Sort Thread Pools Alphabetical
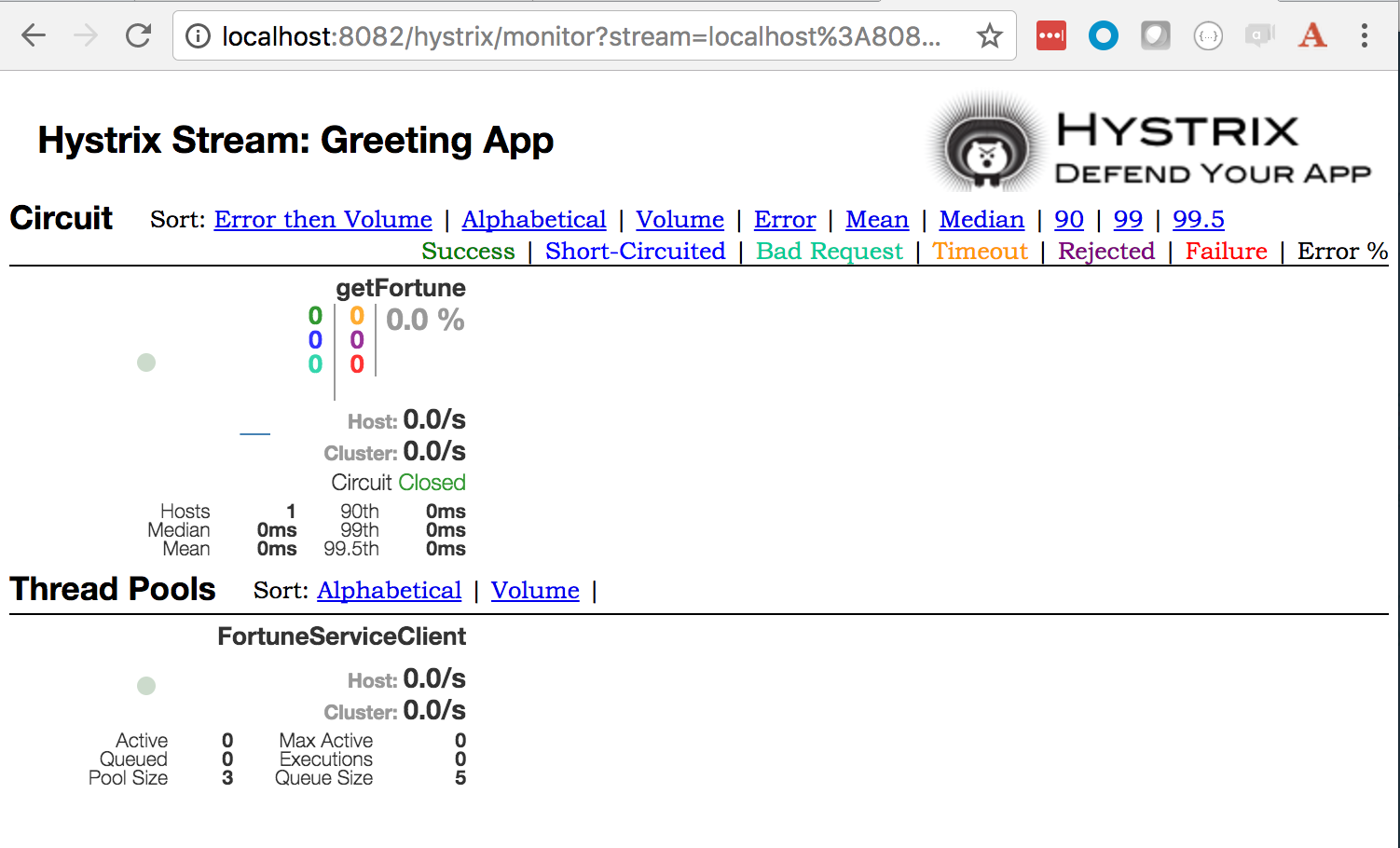1400x848 pixels. 390,590
